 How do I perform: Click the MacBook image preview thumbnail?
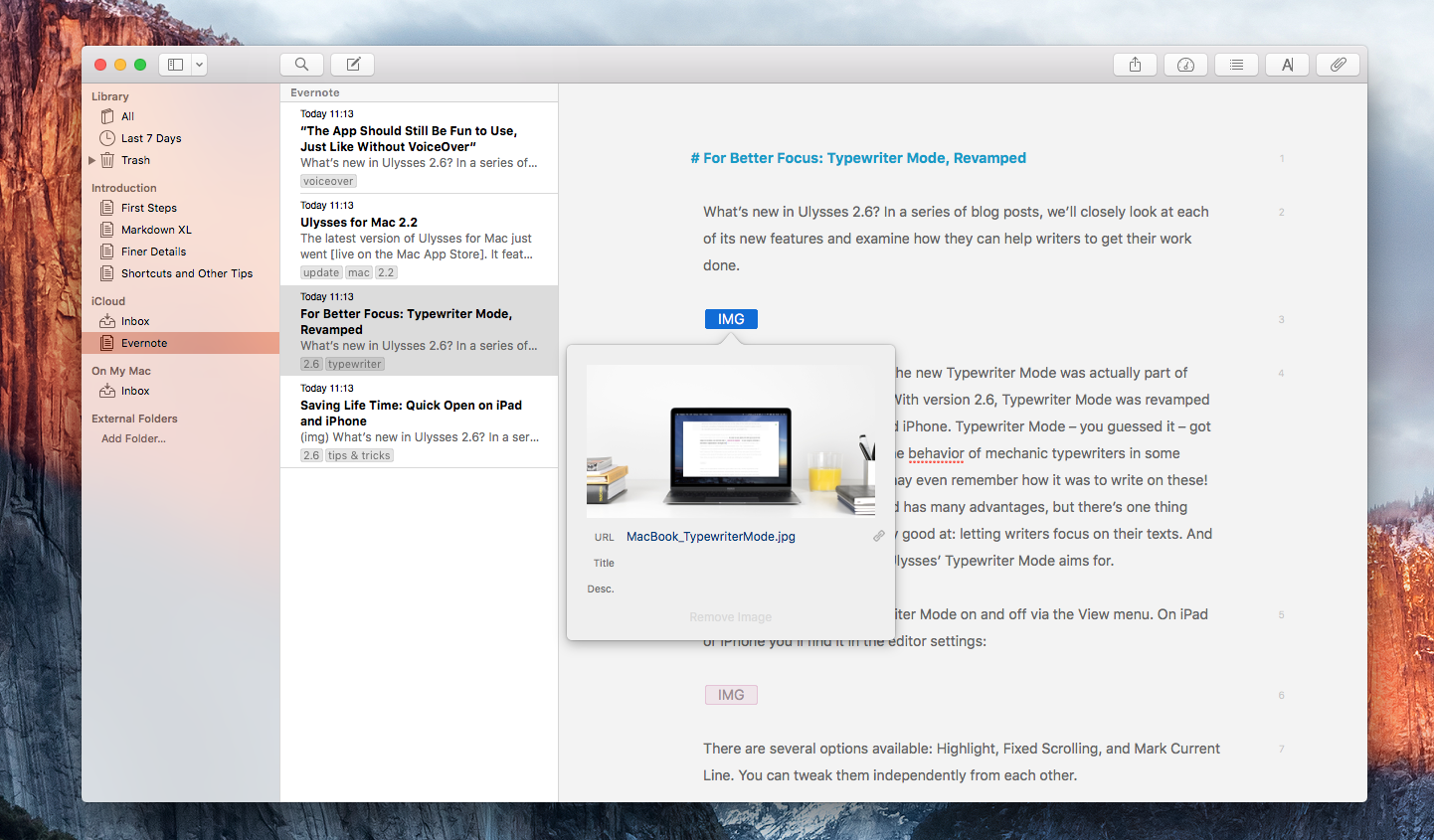(730, 440)
